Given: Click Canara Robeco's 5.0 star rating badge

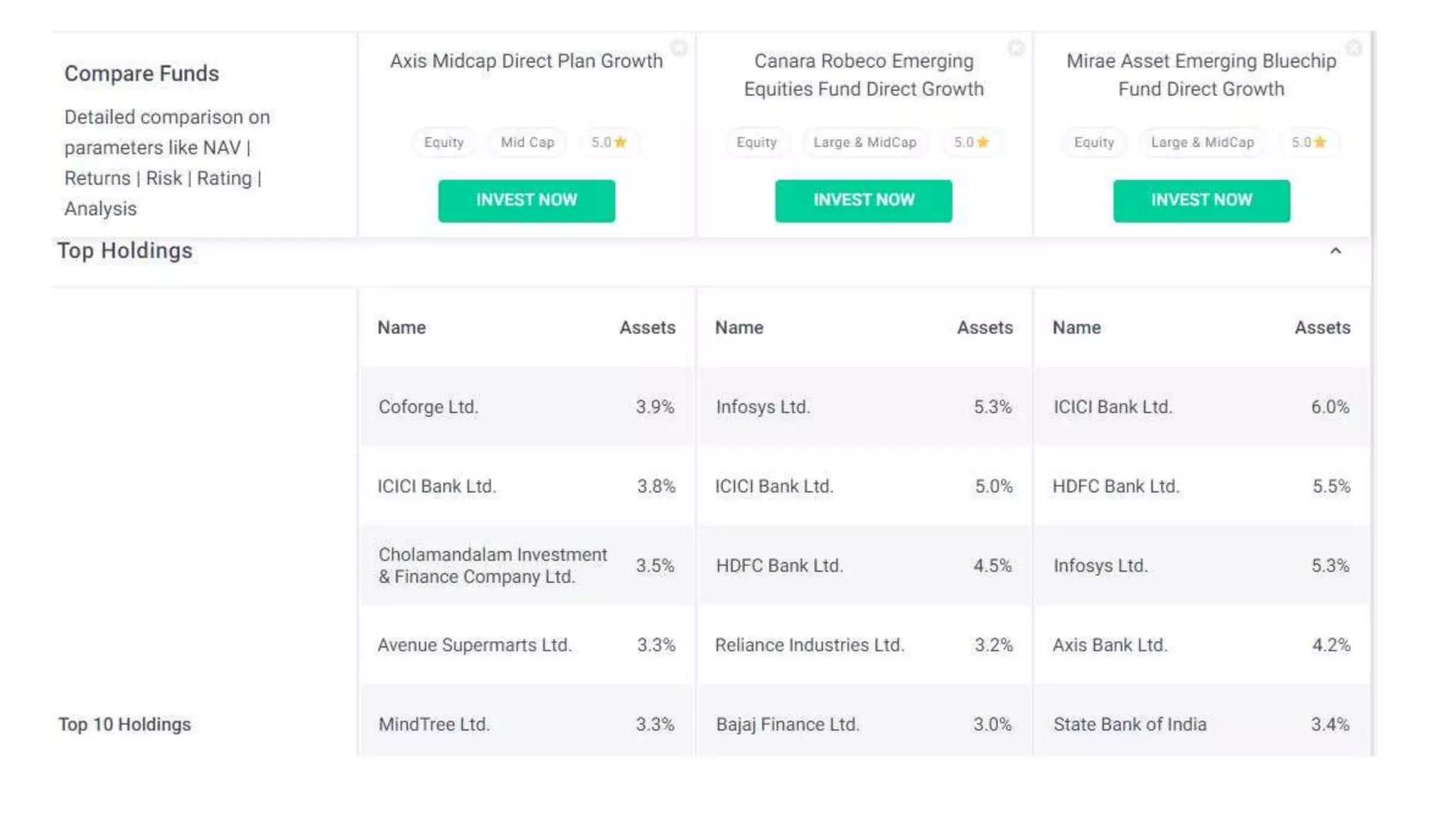Looking at the screenshot, I should pyautogui.click(x=971, y=142).
